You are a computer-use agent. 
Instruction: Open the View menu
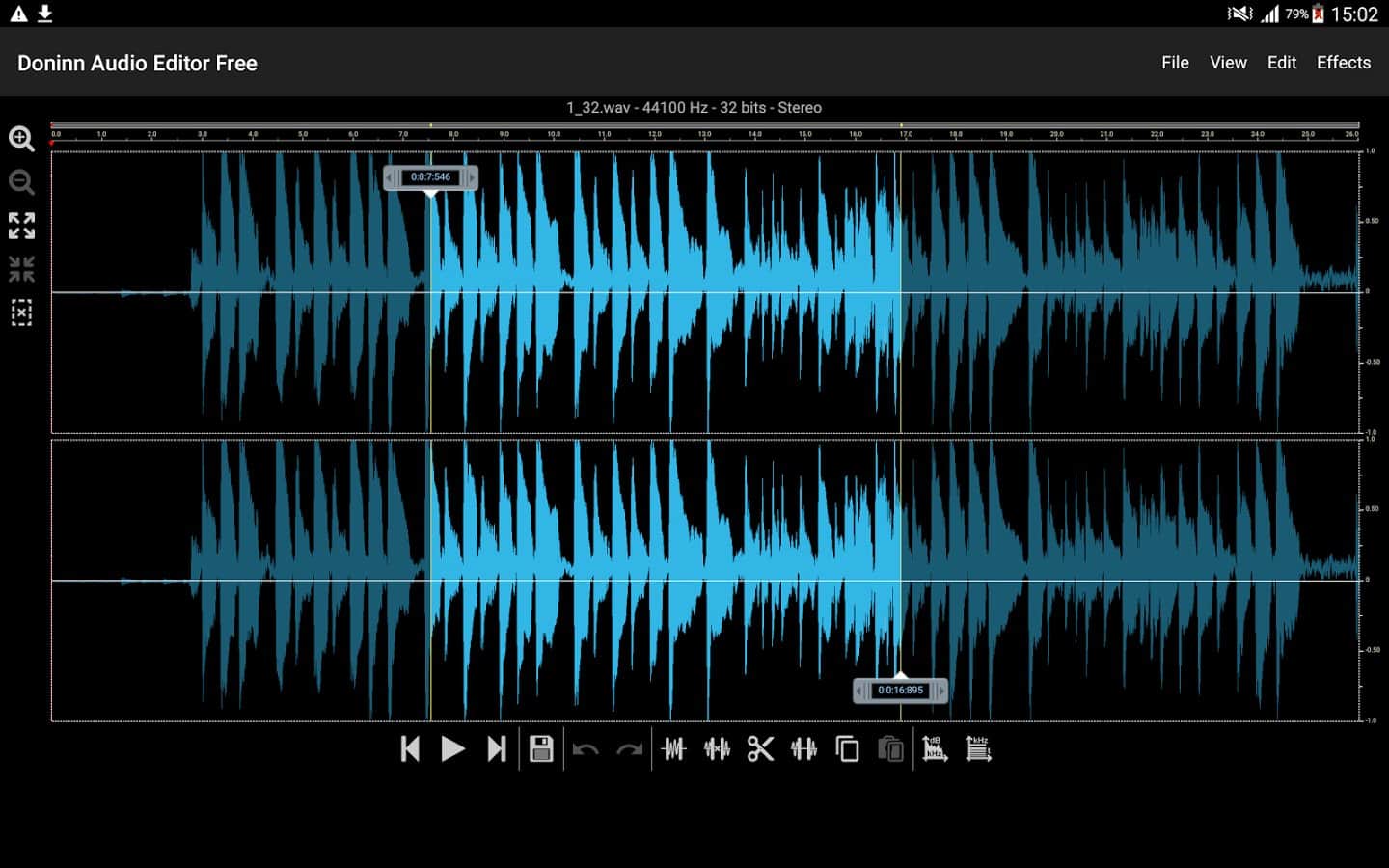point(1228,63)
